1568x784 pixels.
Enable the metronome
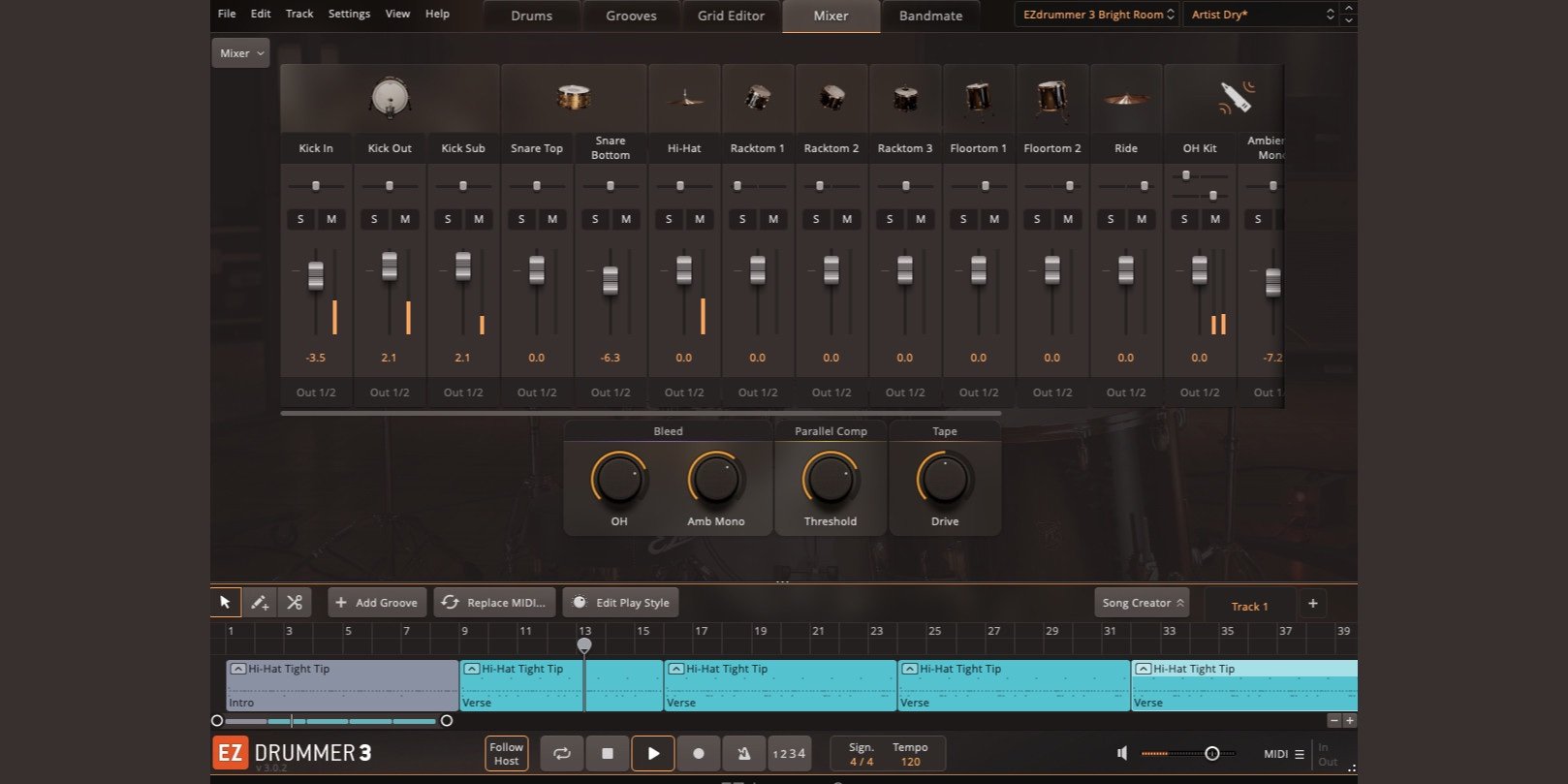click(x=743, y=753)
